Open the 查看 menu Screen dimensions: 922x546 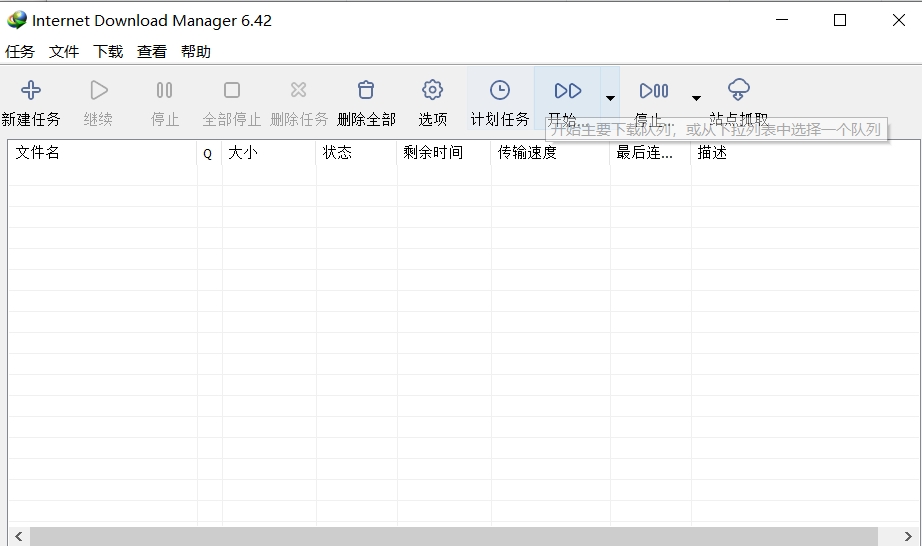click(x=152, y=52)
